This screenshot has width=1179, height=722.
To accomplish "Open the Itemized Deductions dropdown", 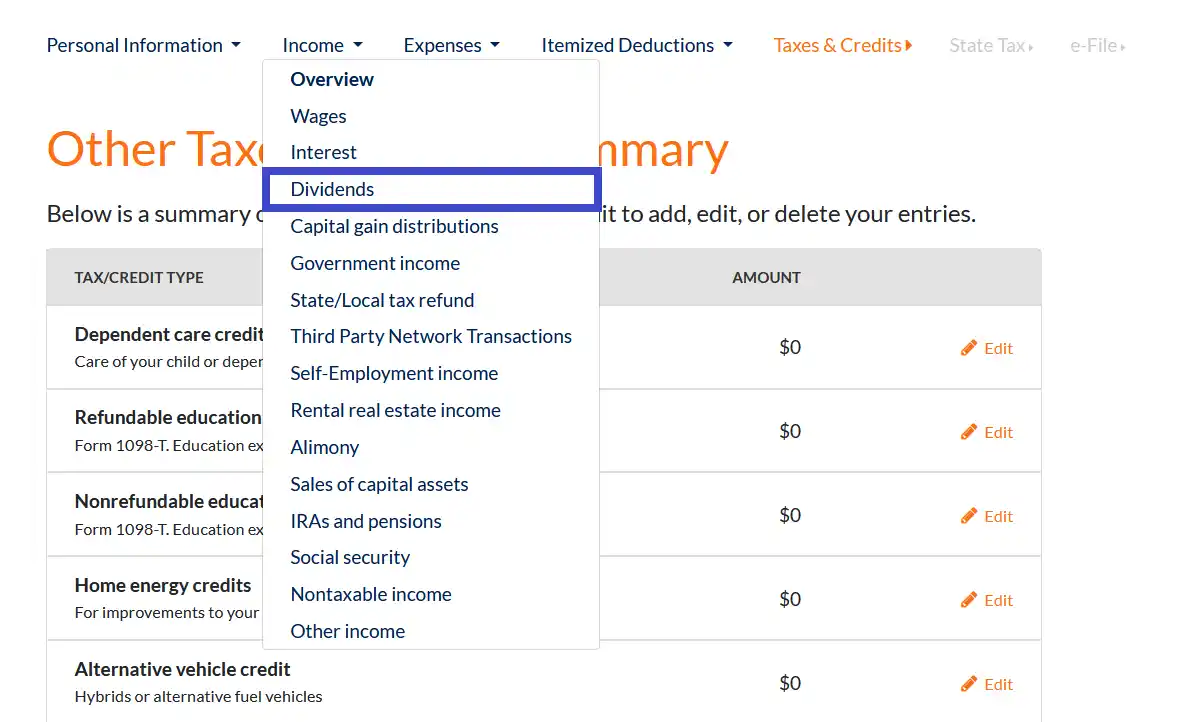I will (636, 45).
